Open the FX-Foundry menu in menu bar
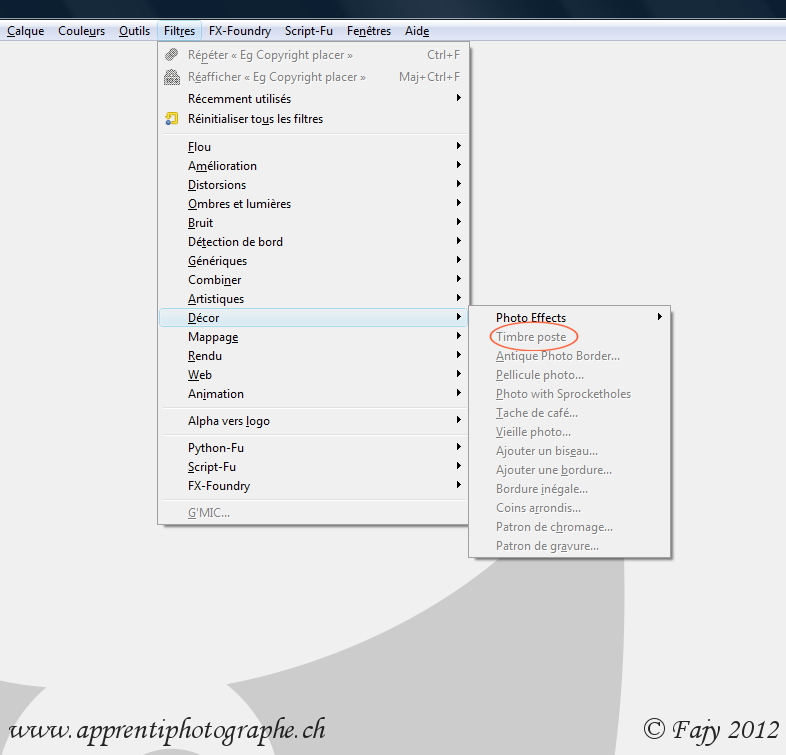 point(239,31)
